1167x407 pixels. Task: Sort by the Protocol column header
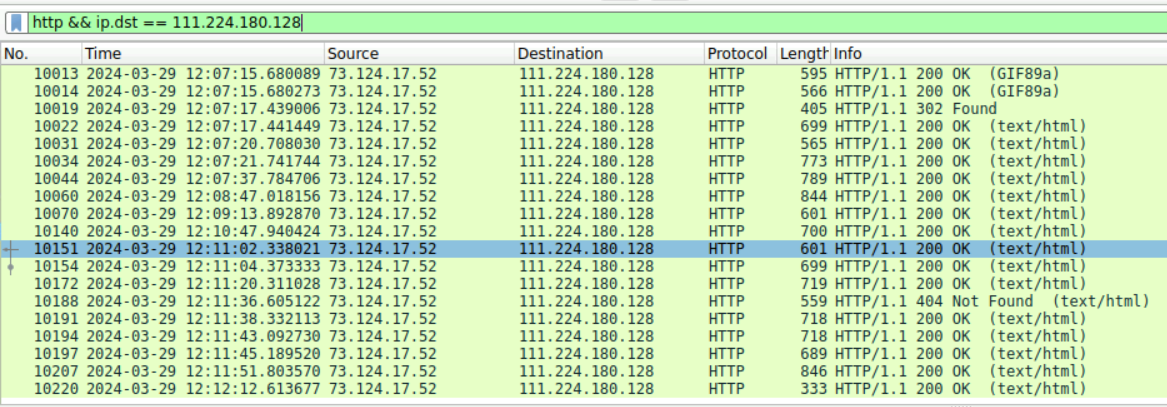(740, 54)
